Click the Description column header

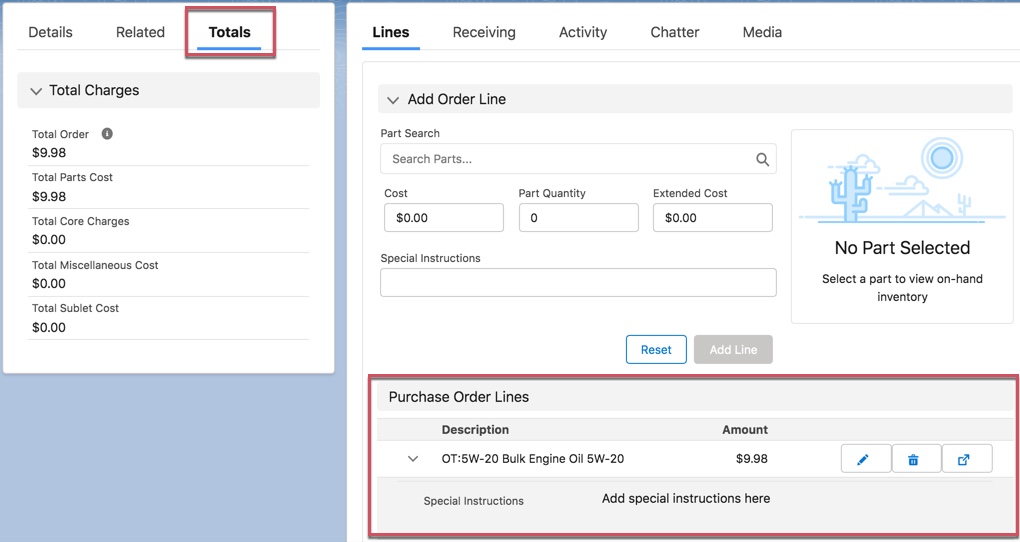point(475,429)
